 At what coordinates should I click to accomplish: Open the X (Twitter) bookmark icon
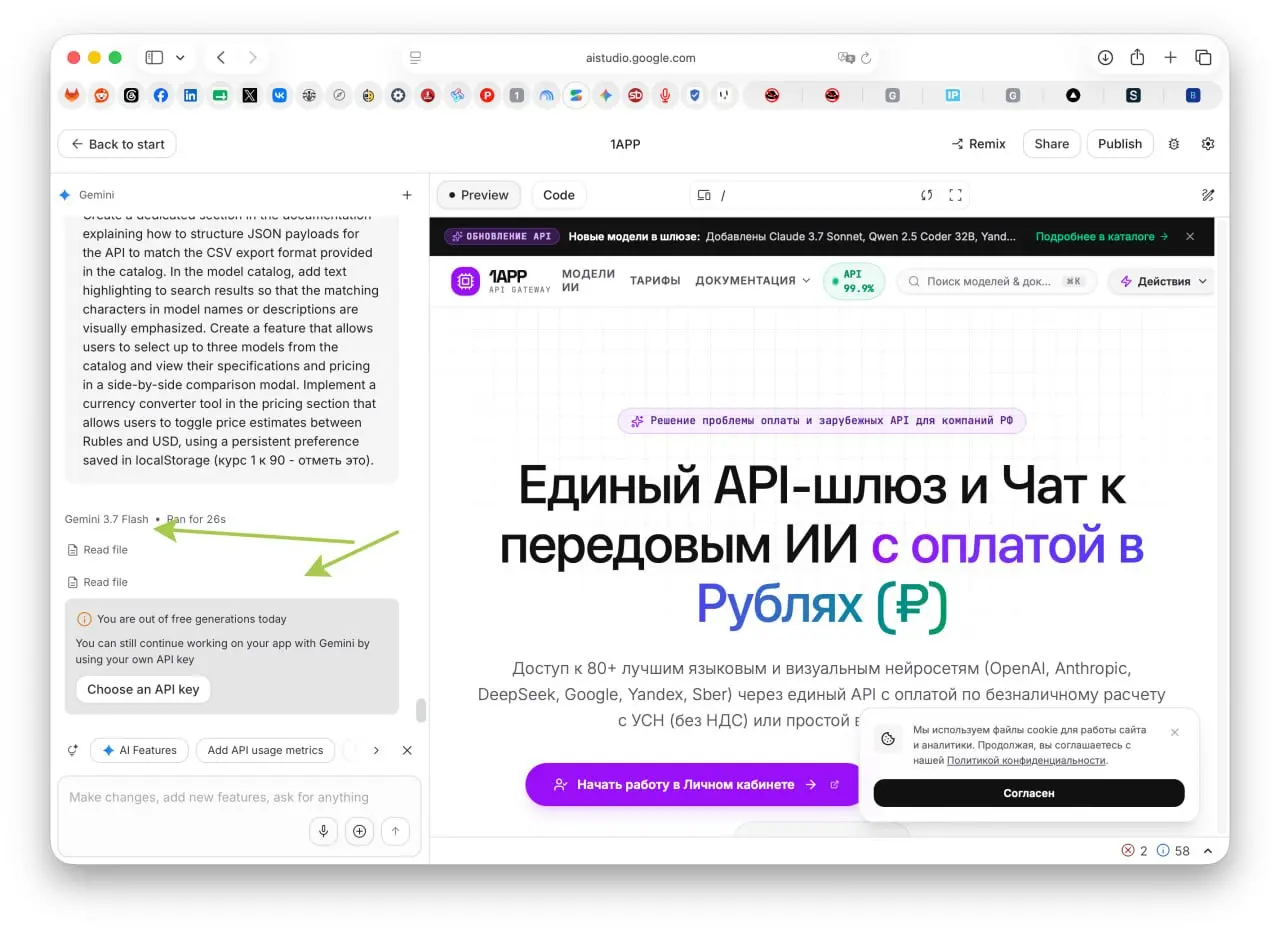pyautogui.click(x=250, y=96)
